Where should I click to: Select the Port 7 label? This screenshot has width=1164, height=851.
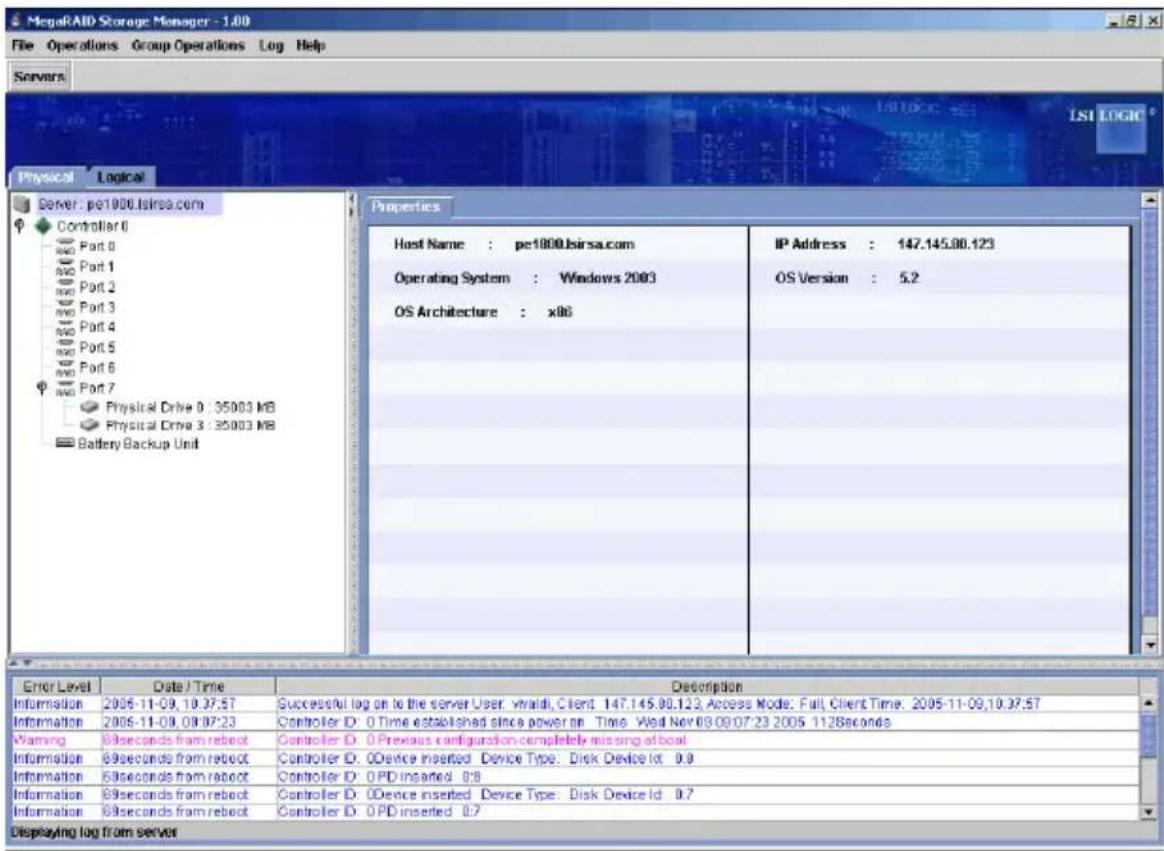click(x=97, y=388)
